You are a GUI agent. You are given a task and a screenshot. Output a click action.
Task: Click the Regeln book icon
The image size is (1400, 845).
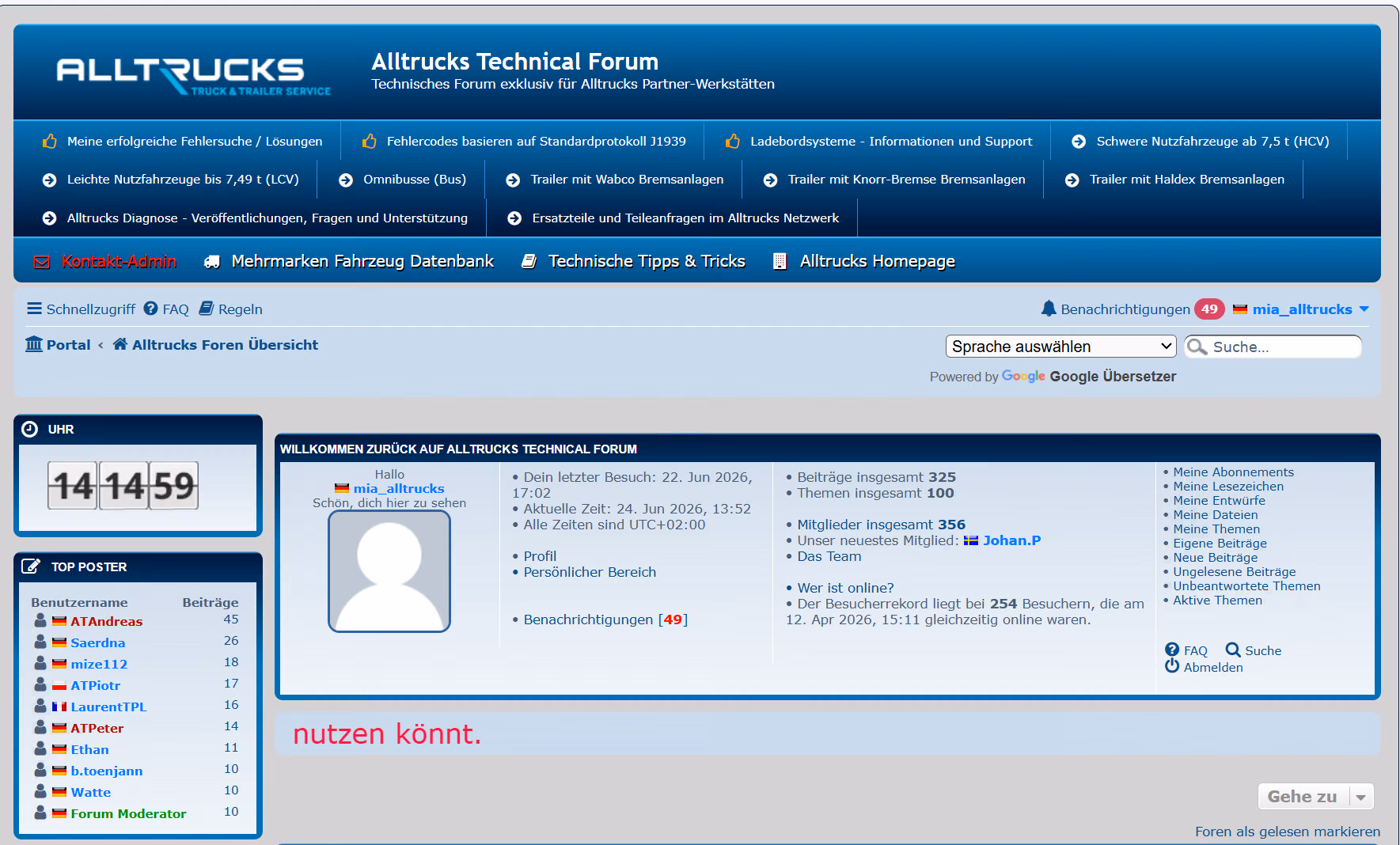click(x=206, y=309)
